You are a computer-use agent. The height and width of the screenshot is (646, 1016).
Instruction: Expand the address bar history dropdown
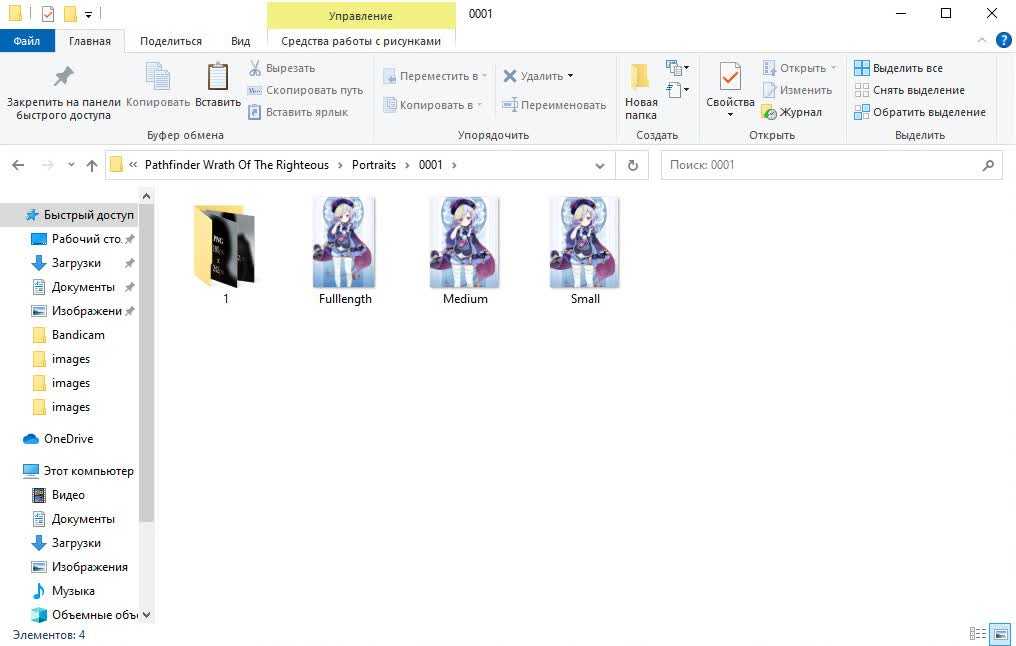[600, 166]
